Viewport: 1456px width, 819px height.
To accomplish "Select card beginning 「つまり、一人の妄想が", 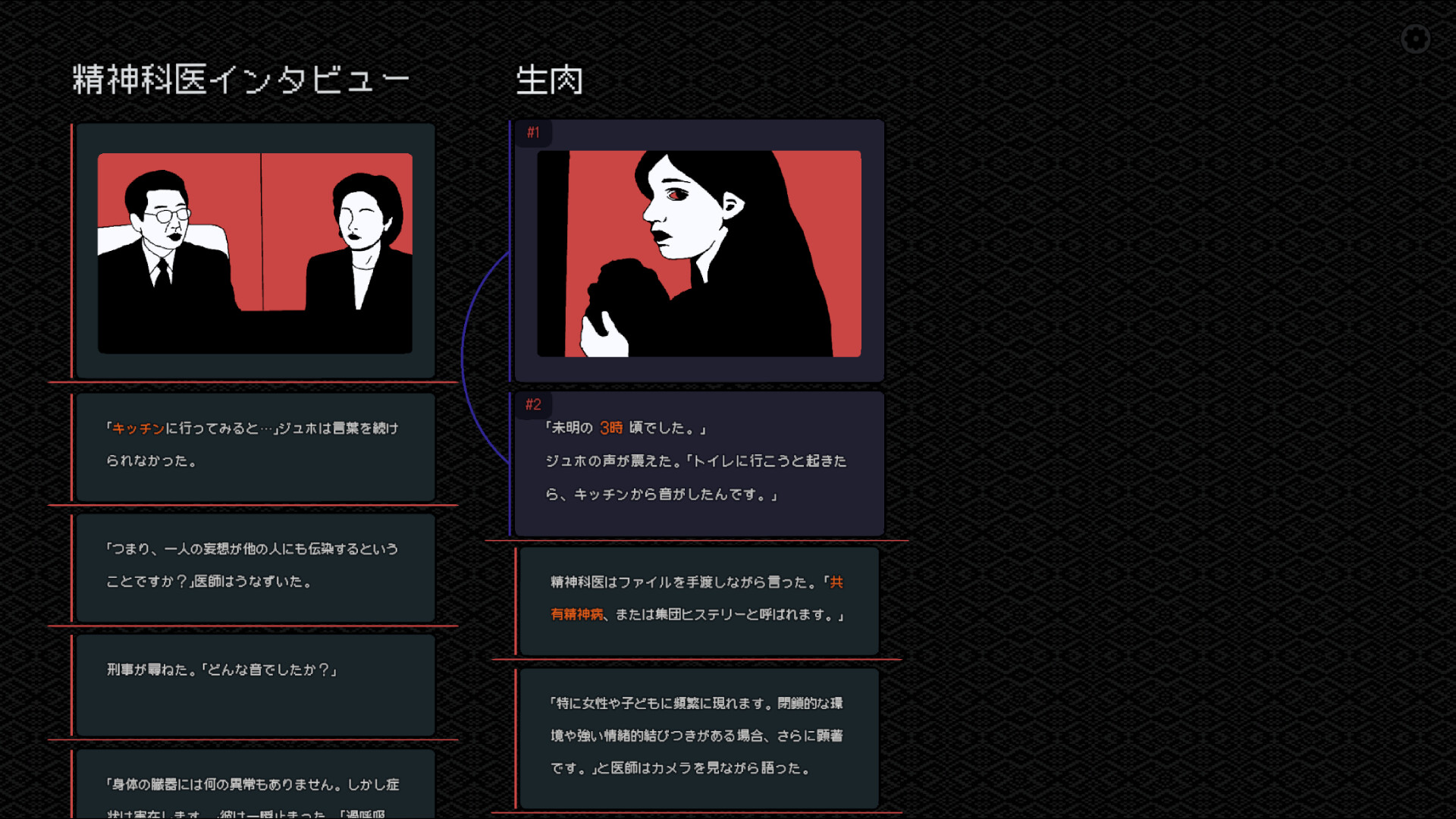I will point(256,567).
